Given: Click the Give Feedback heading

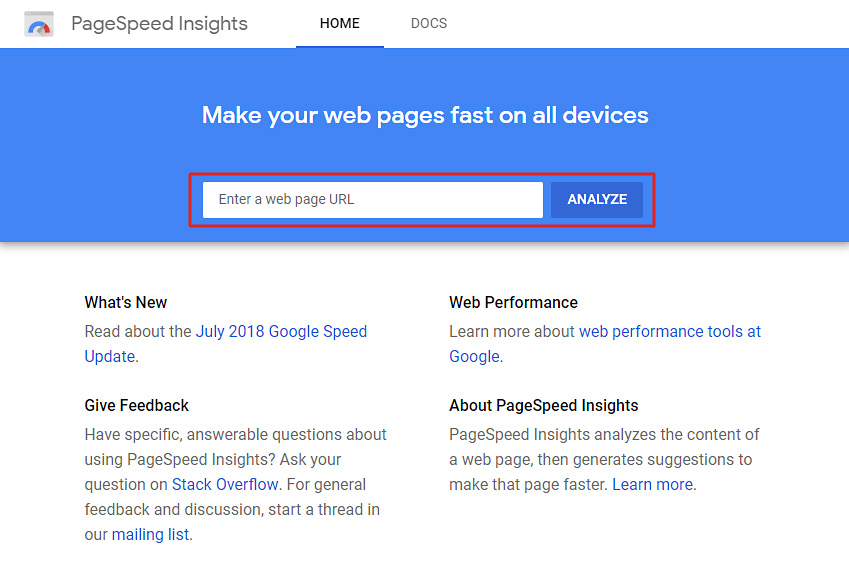Looking at the screenshot, I should pyautogui.click(x=136, y=405).
